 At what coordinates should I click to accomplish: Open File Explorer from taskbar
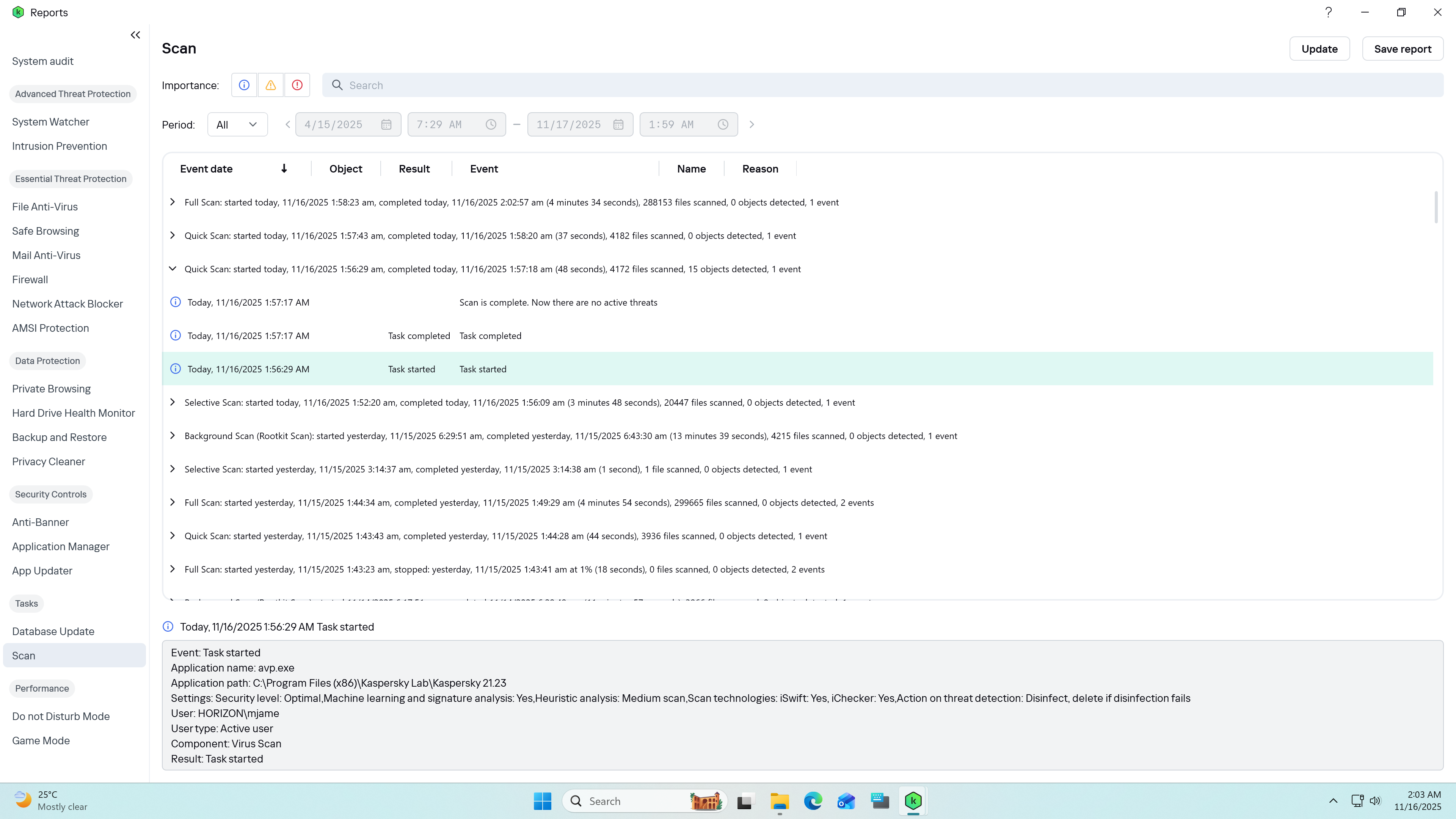click(780, 800)
